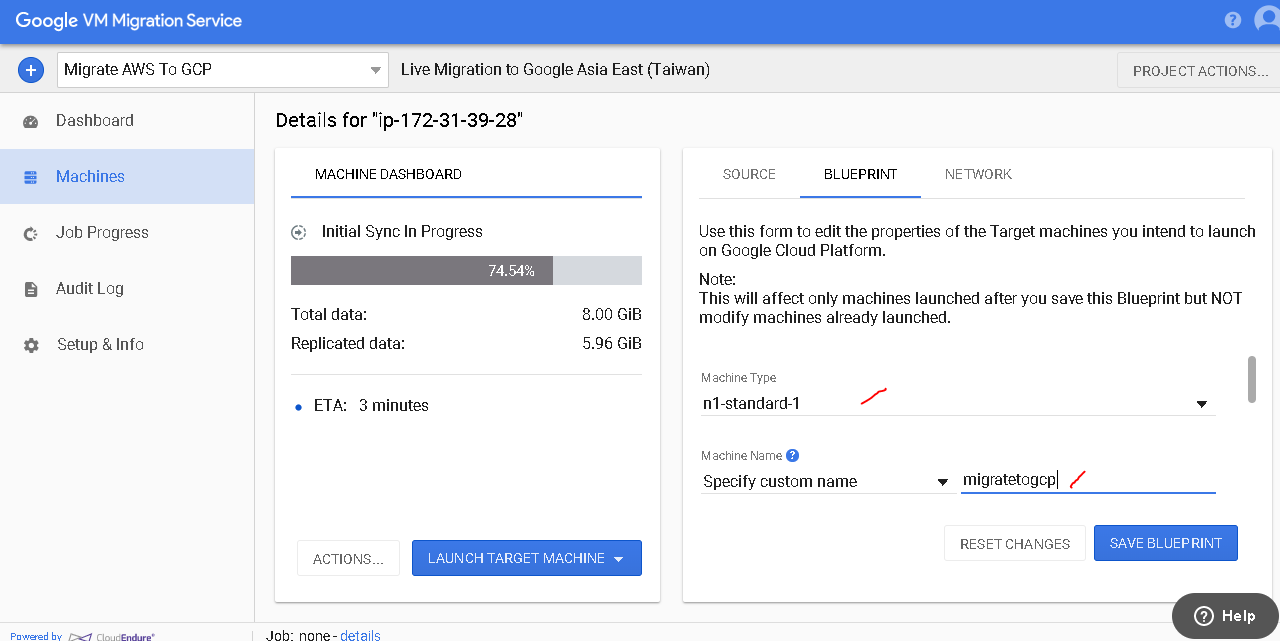
Task: Click the Dashboard gauge icon
Action: point(30,121)
